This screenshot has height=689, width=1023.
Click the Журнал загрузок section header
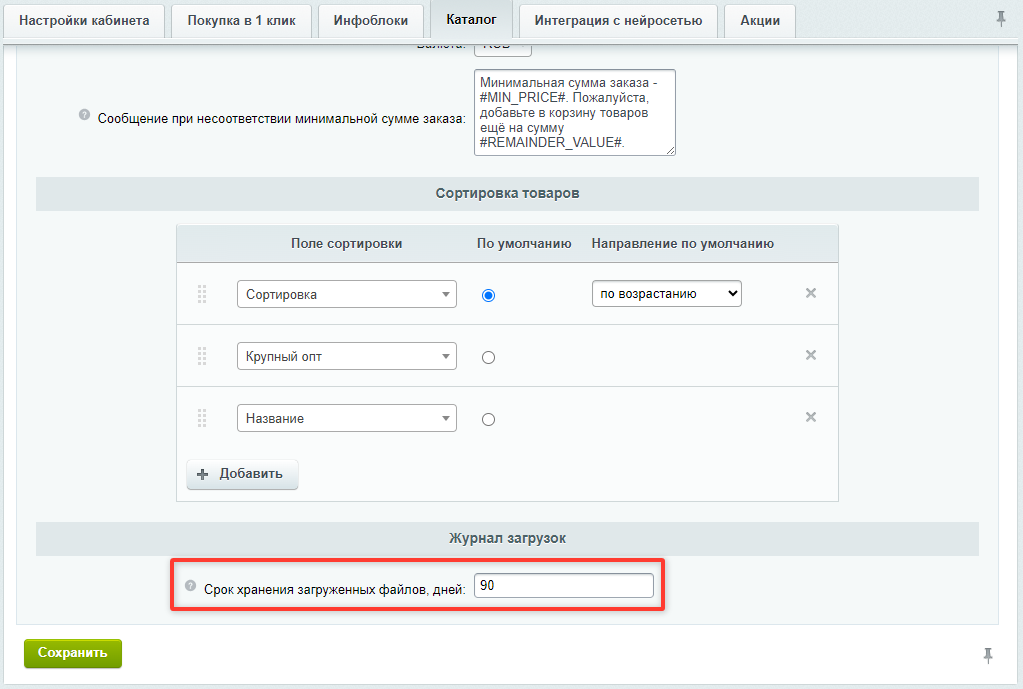[508, 538]
